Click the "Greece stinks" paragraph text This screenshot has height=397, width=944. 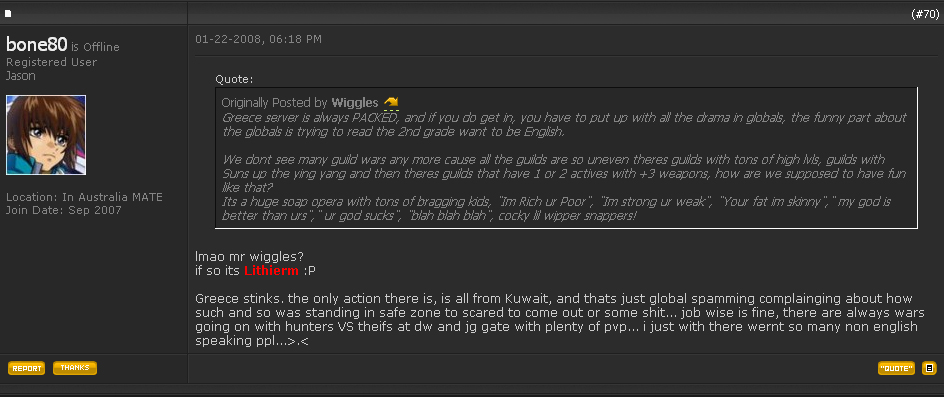556,320
